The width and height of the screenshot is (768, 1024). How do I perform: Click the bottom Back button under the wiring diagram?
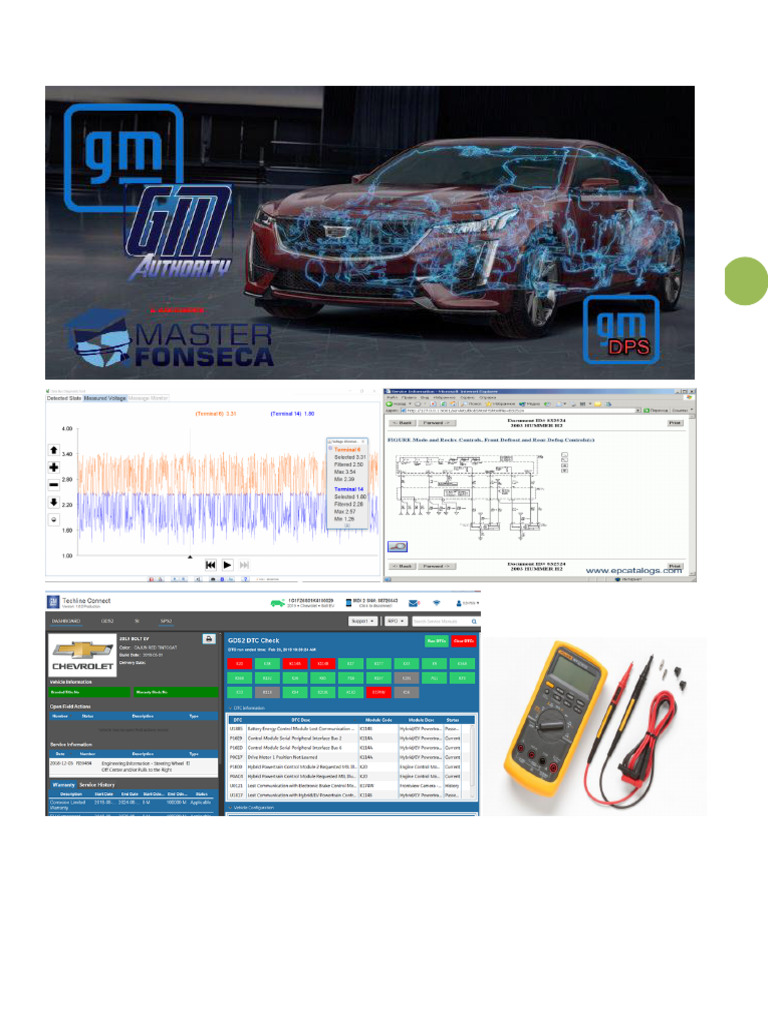pos(403,566)
